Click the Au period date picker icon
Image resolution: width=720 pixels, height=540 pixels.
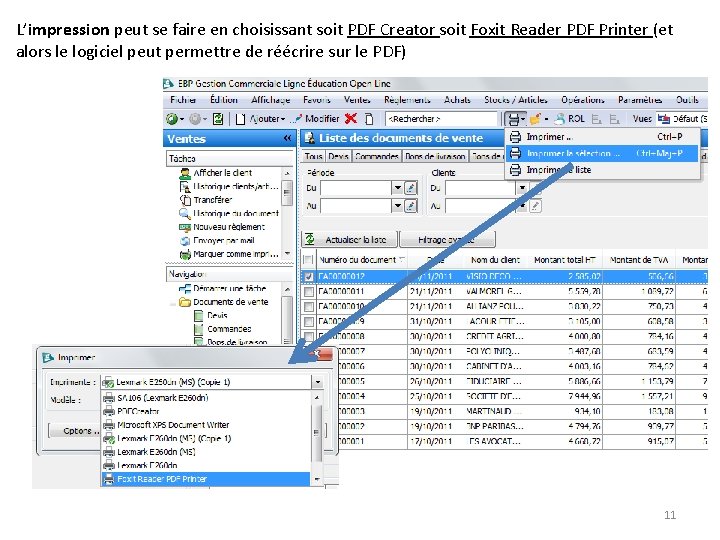pos(411,206)
